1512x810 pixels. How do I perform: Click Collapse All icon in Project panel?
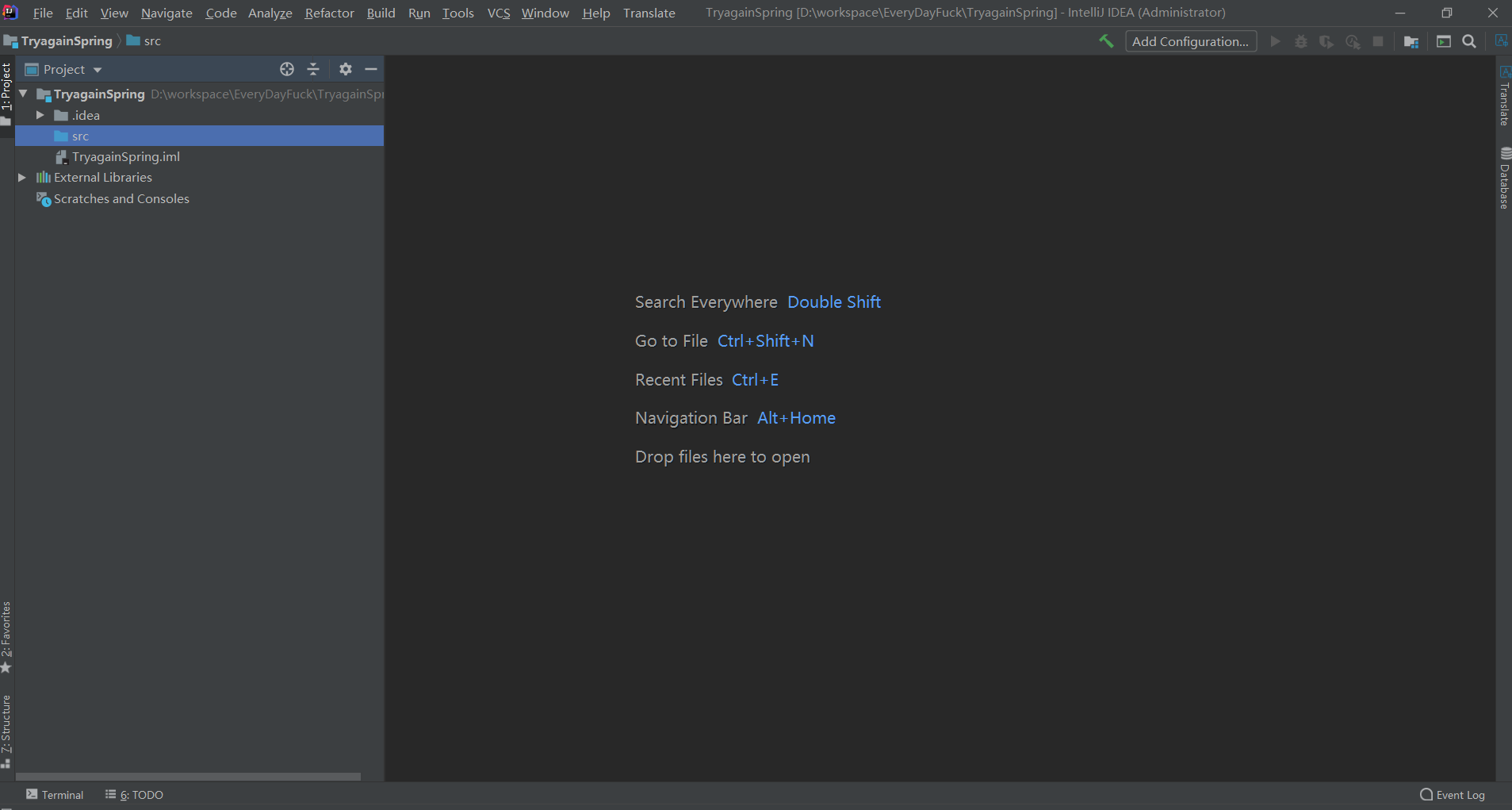coord(313,69)
